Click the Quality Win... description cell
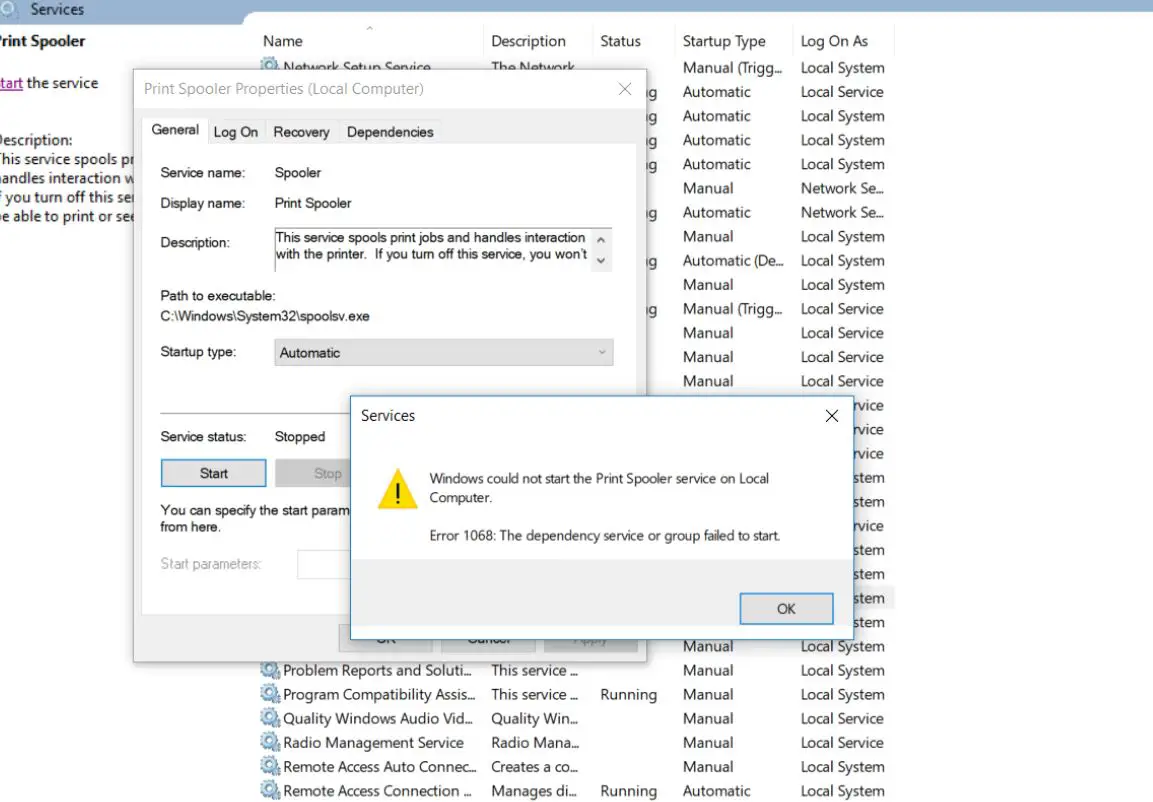1153x802 pixels. 534,719
